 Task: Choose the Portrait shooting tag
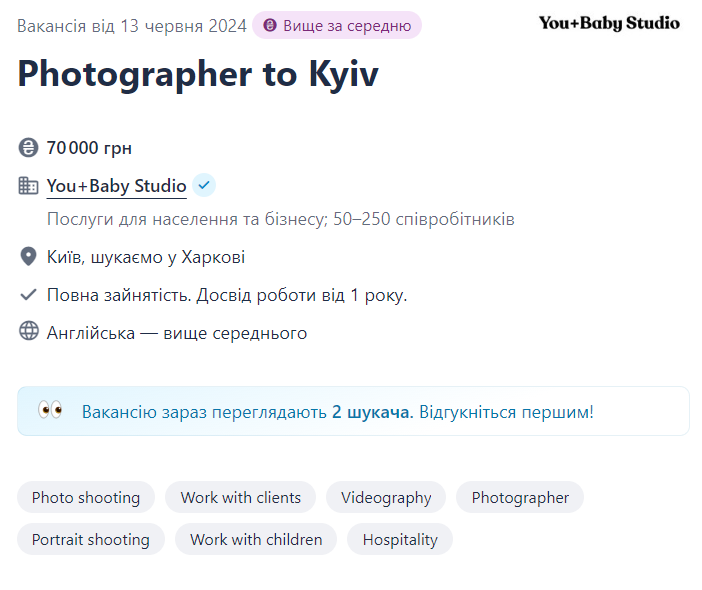coord(90,540)
